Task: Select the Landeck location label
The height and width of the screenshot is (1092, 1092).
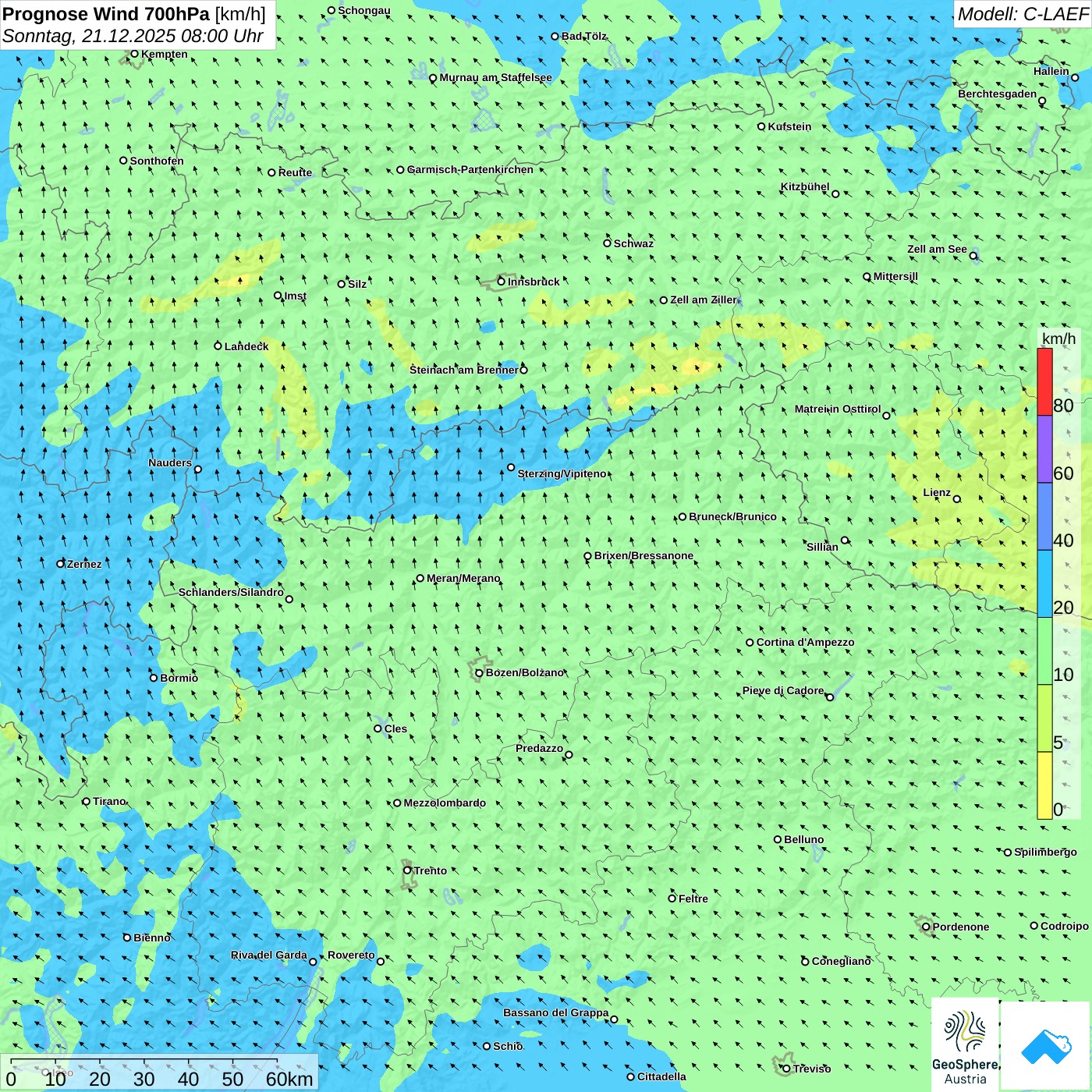Action: pos(246,346)
